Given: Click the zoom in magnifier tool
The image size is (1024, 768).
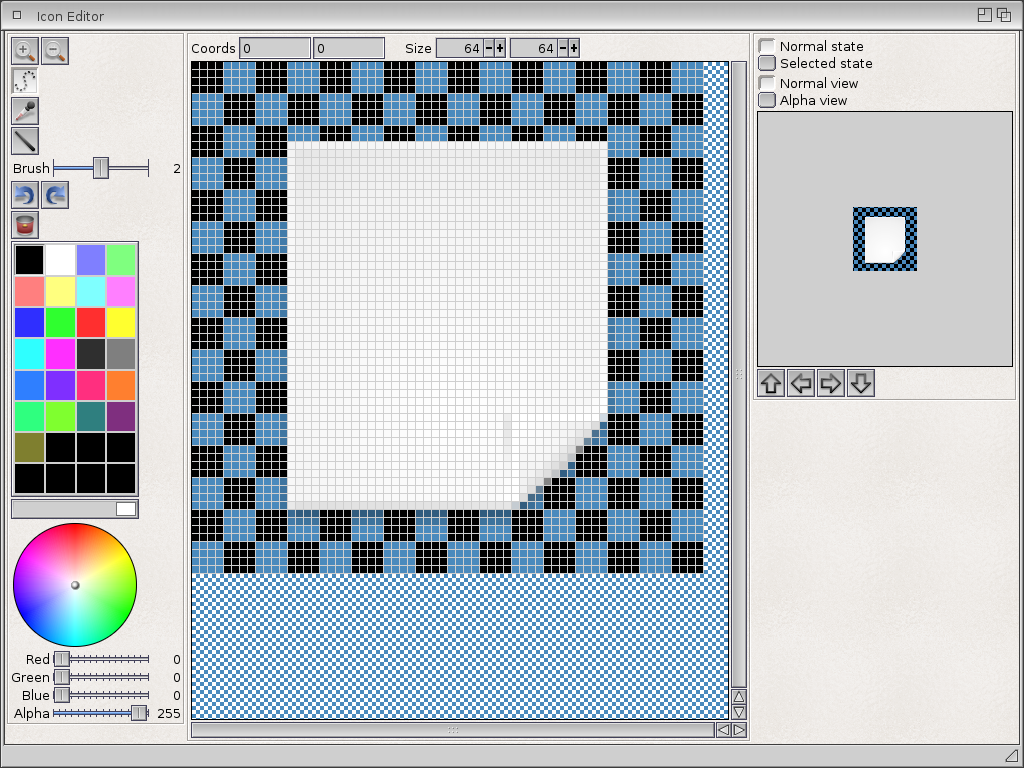Looking at the screenshot, I should click(x=25, y=51).
